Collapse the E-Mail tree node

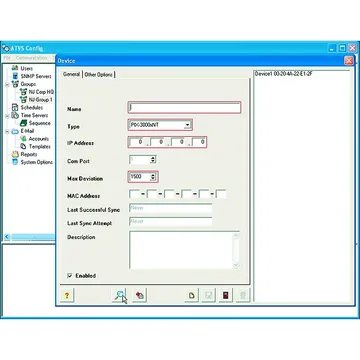tap(7, 131)
